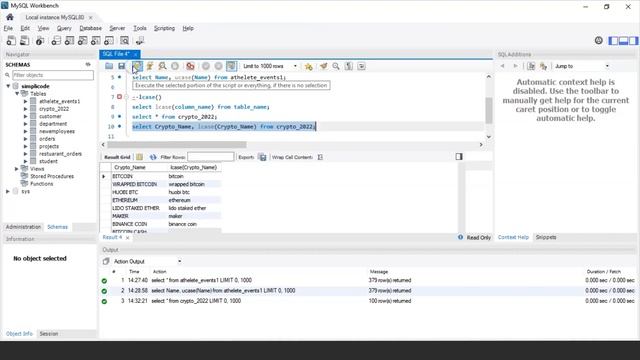The height and width of the screenshot is (360, 640).
Task: Toggle stop script on error
Action: click(190, 66)
